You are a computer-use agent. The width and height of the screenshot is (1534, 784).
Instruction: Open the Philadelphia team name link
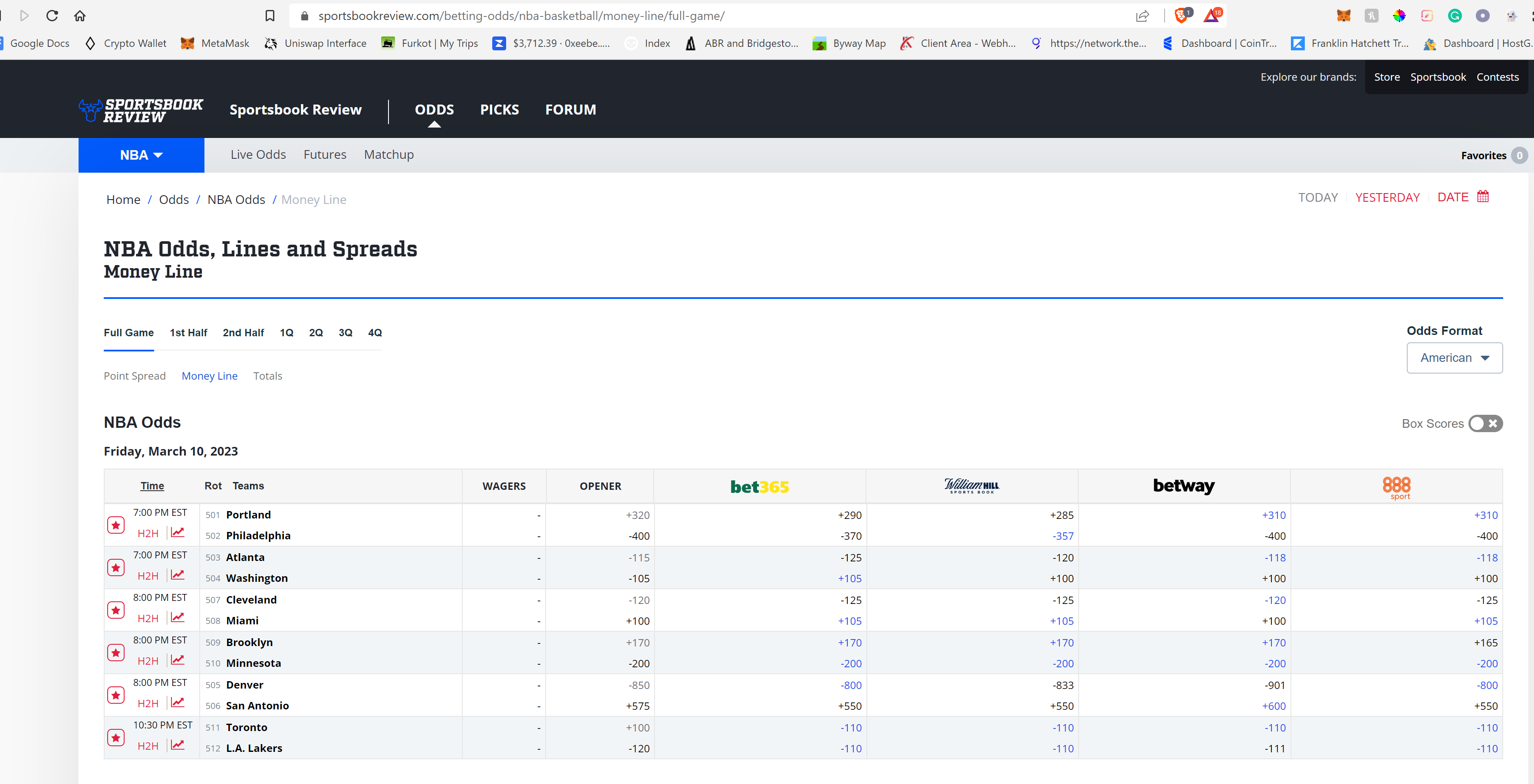point(258,535)
